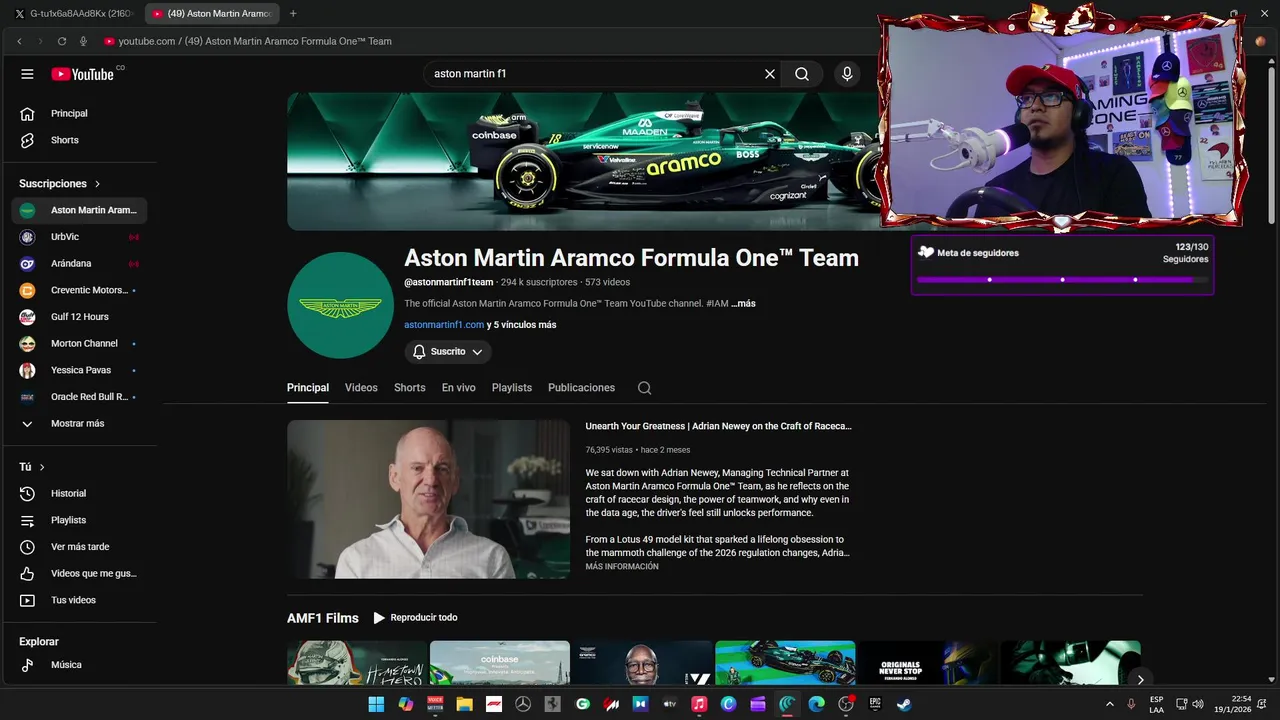Show hidden system tray icons
The height and width of the screenshot is (720, 1280).
[x=1109, y=704]
